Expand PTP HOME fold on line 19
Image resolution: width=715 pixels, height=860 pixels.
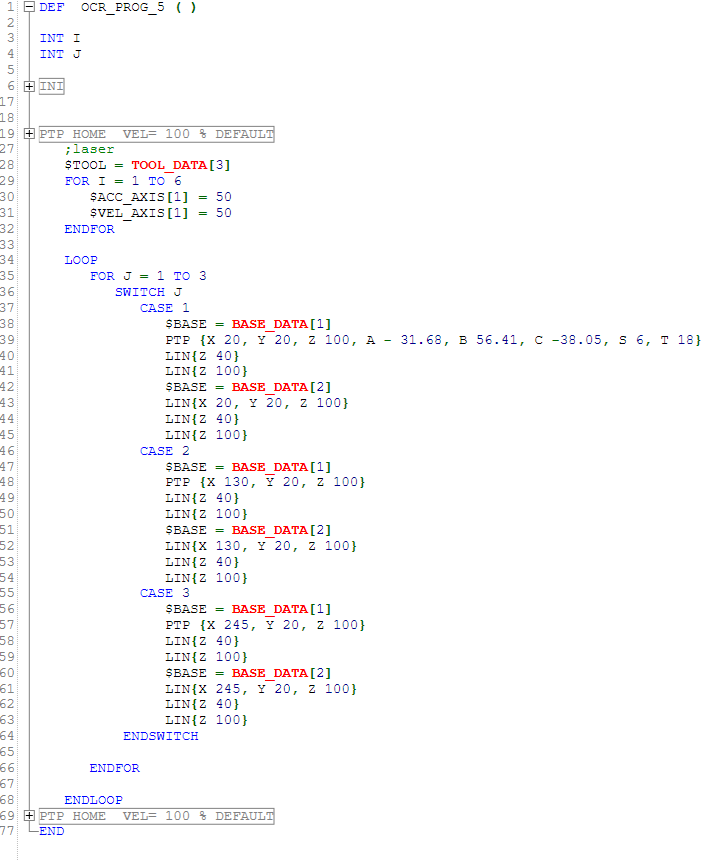click(x=30, y=134)
